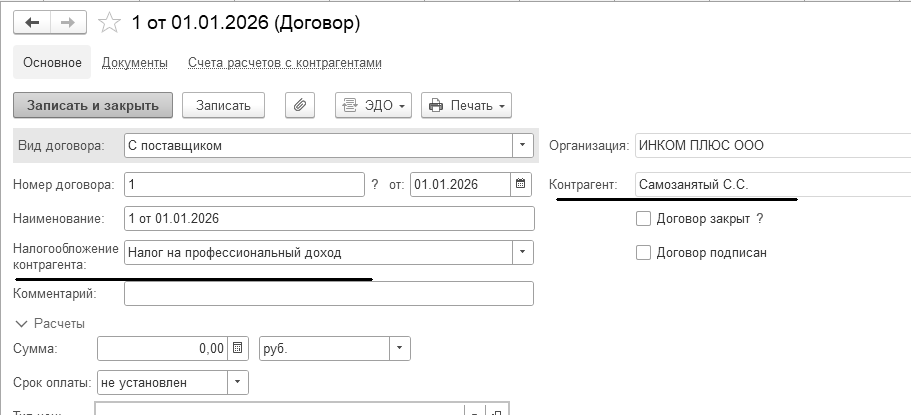
Task: Enable the Договор закрыт checkbox
Action: pos(644,219)
